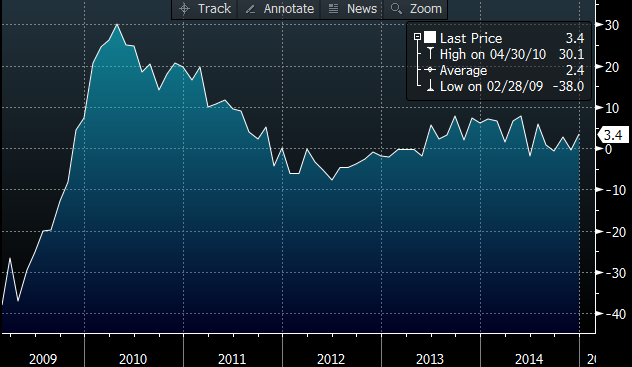Click the Track crosshair icon
Image resolution: width=632 pixels, height=367 pixels.
[x=184, y=8]
